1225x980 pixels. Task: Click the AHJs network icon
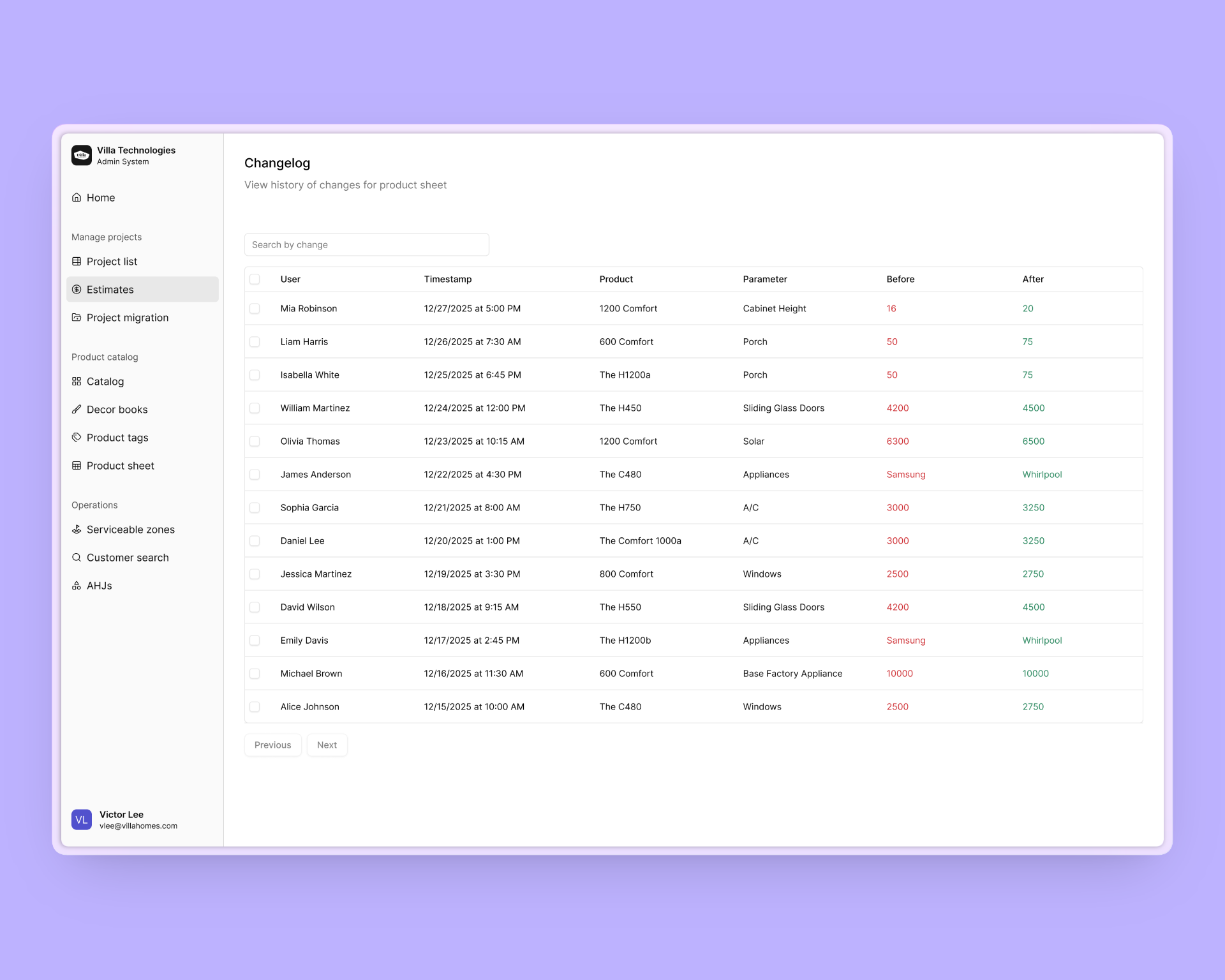[77, 586]
